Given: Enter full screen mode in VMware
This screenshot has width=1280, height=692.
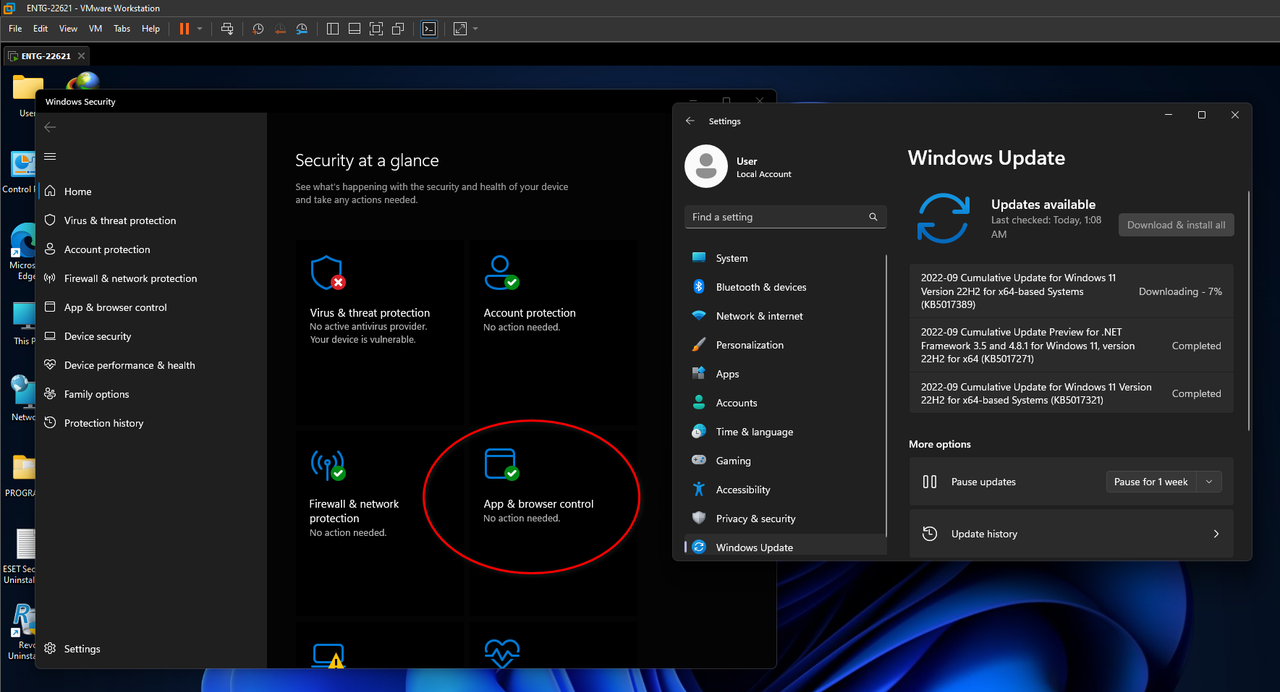Looking at the screenshot, I should tap(376, 29).
